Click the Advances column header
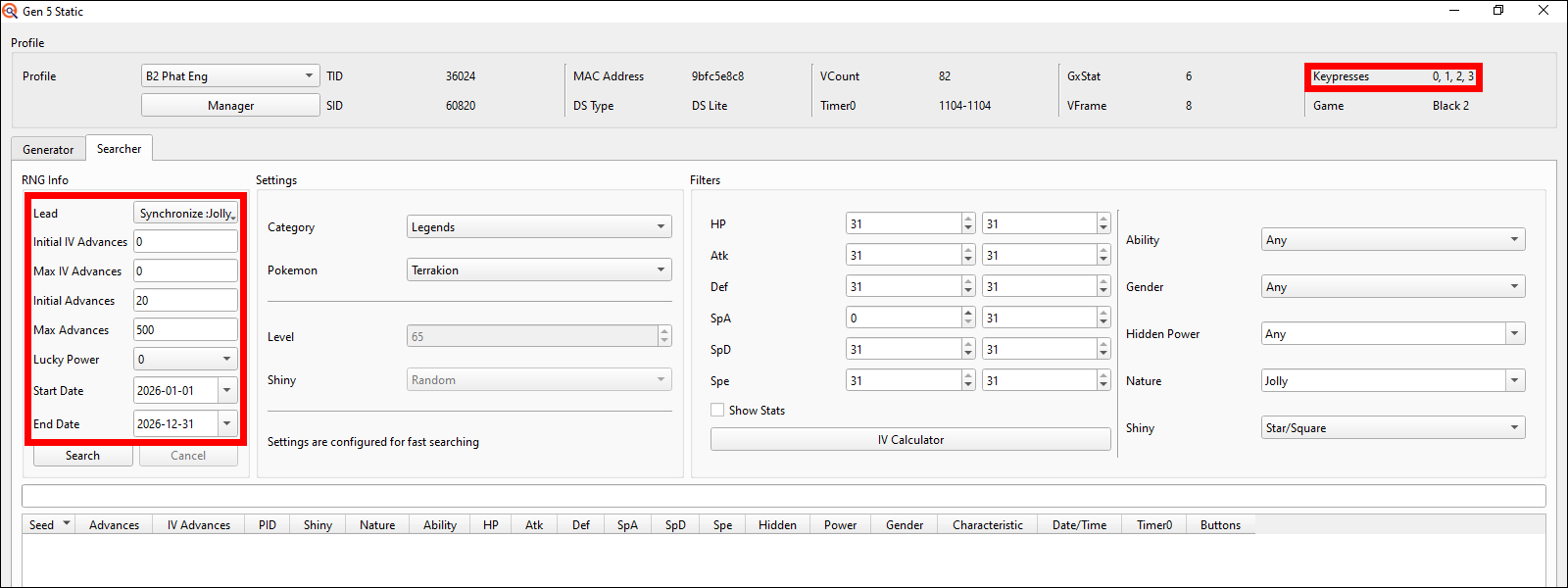The height and width of the screenshot is (588, 1568). (114, 524)
